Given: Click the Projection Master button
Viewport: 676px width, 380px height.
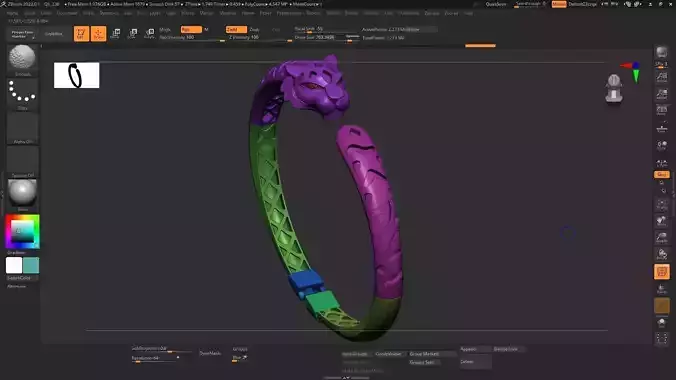Looking at the screenshot, I should pyautogui.click(x=22, y=34).
